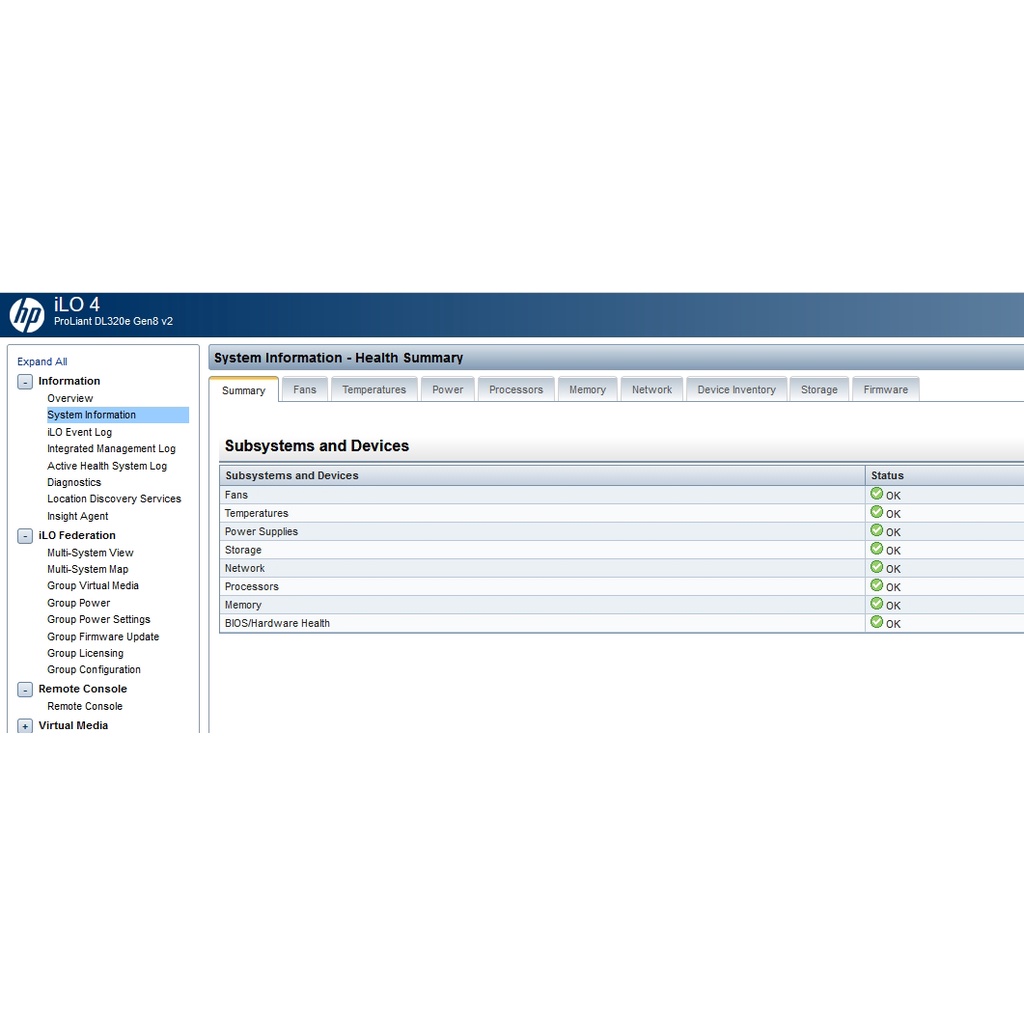Select Group Firmware Update item

(103, 637)
